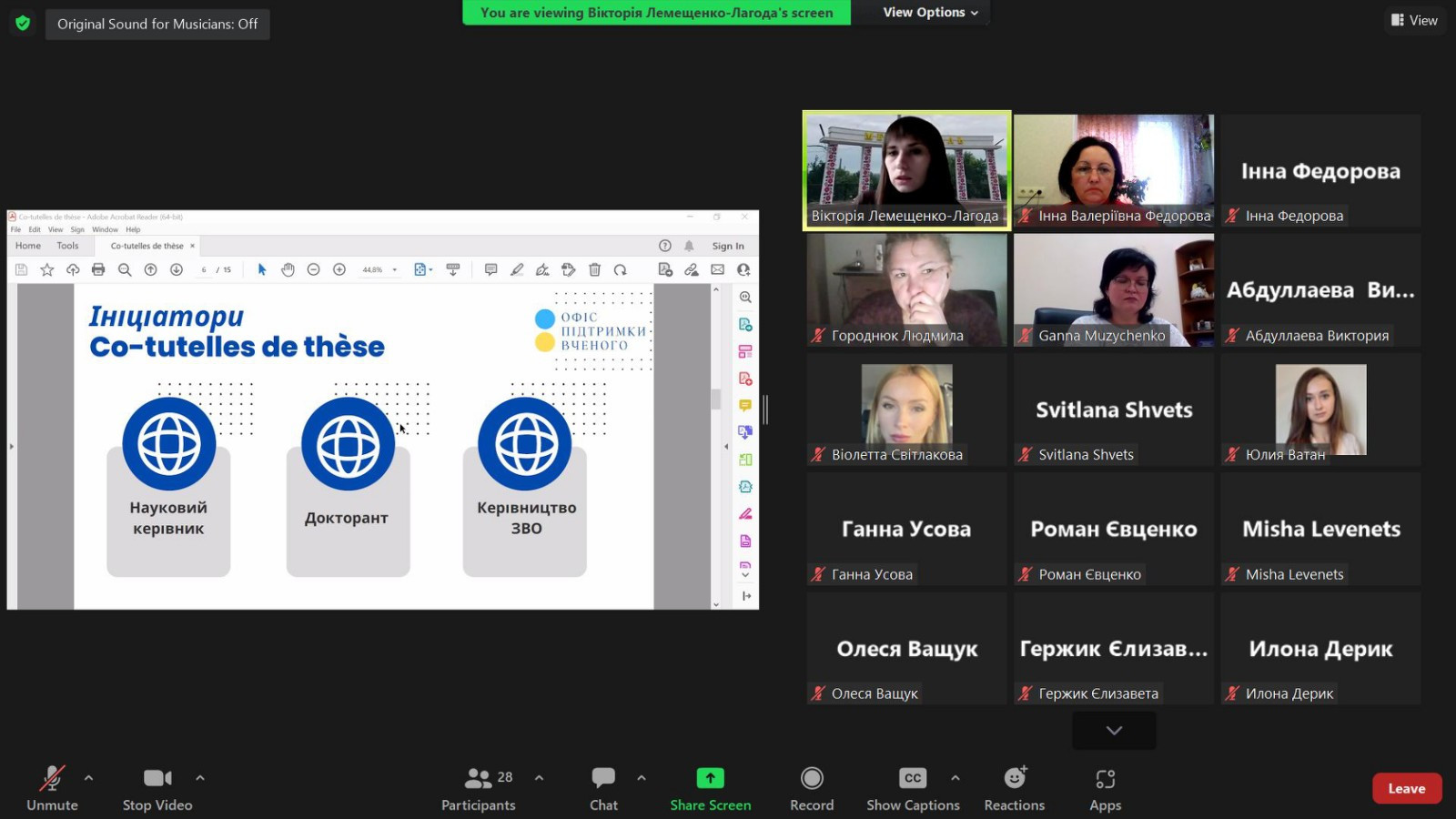The width and height of the screenshot is (1456, 819).
Task: Open the Fill & Sign tool in right pane
Action: tap(745, 513)
